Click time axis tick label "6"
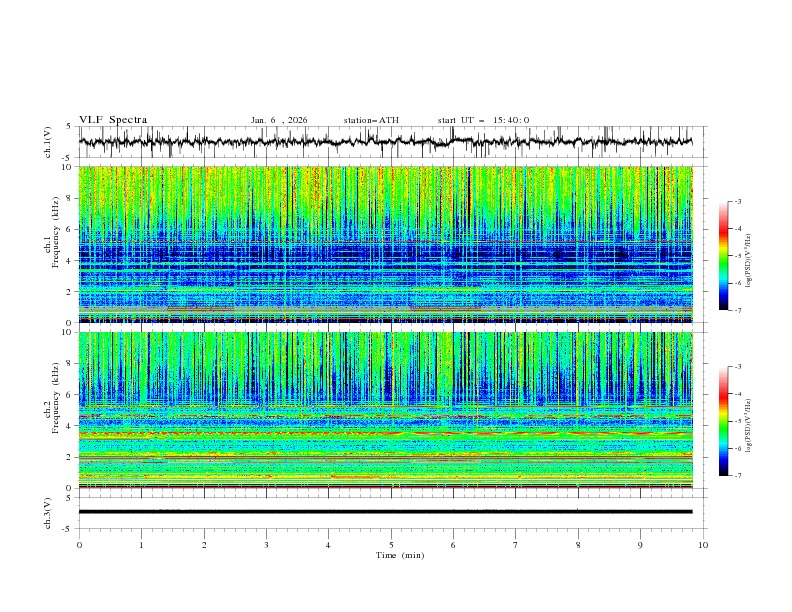This screenshot has height=612, width=792. click(453, 545)
